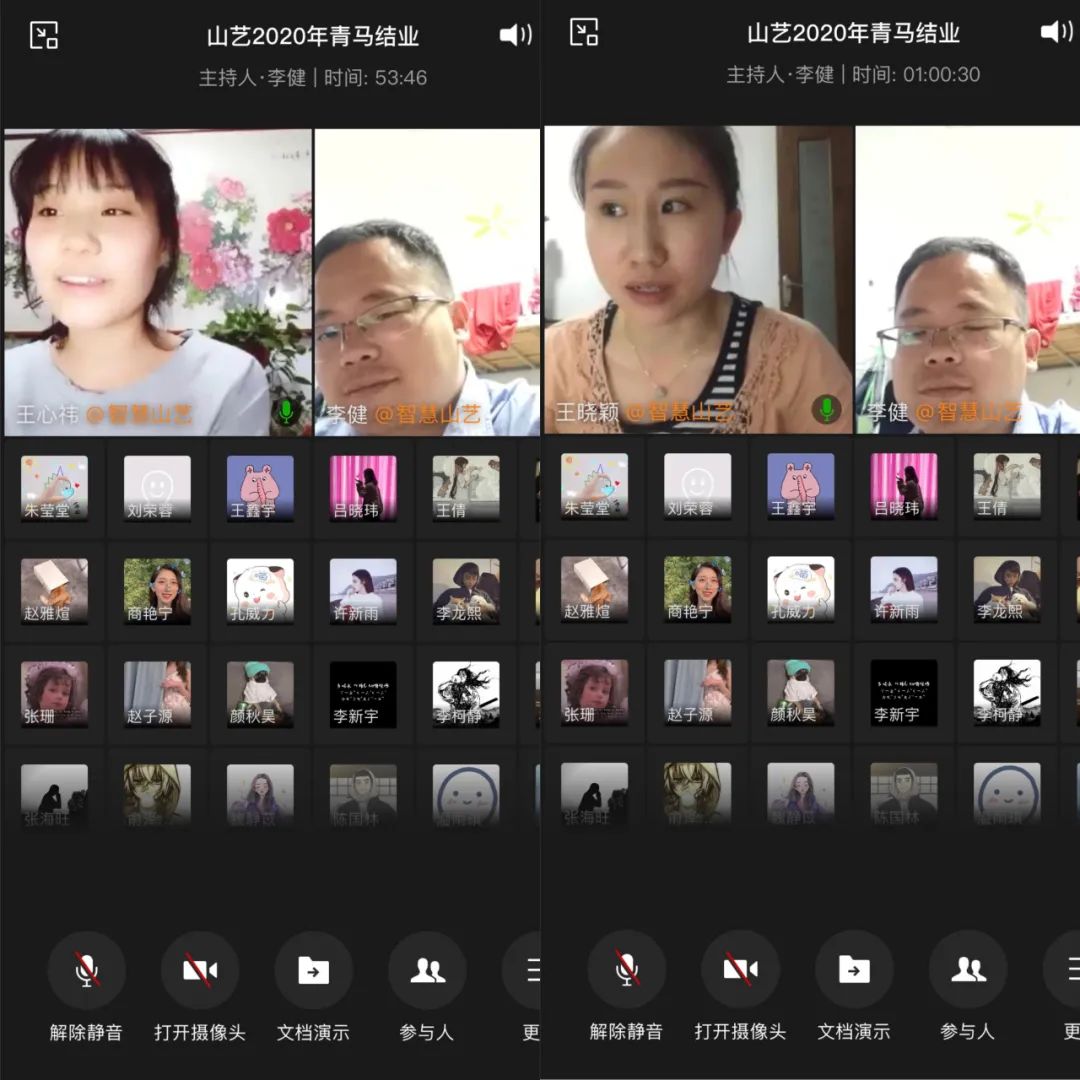Viewport: 1080px width, 1080px height.
Task: Open 参与人 participants list in left screenshot
Action: click(x=427, y=970)
